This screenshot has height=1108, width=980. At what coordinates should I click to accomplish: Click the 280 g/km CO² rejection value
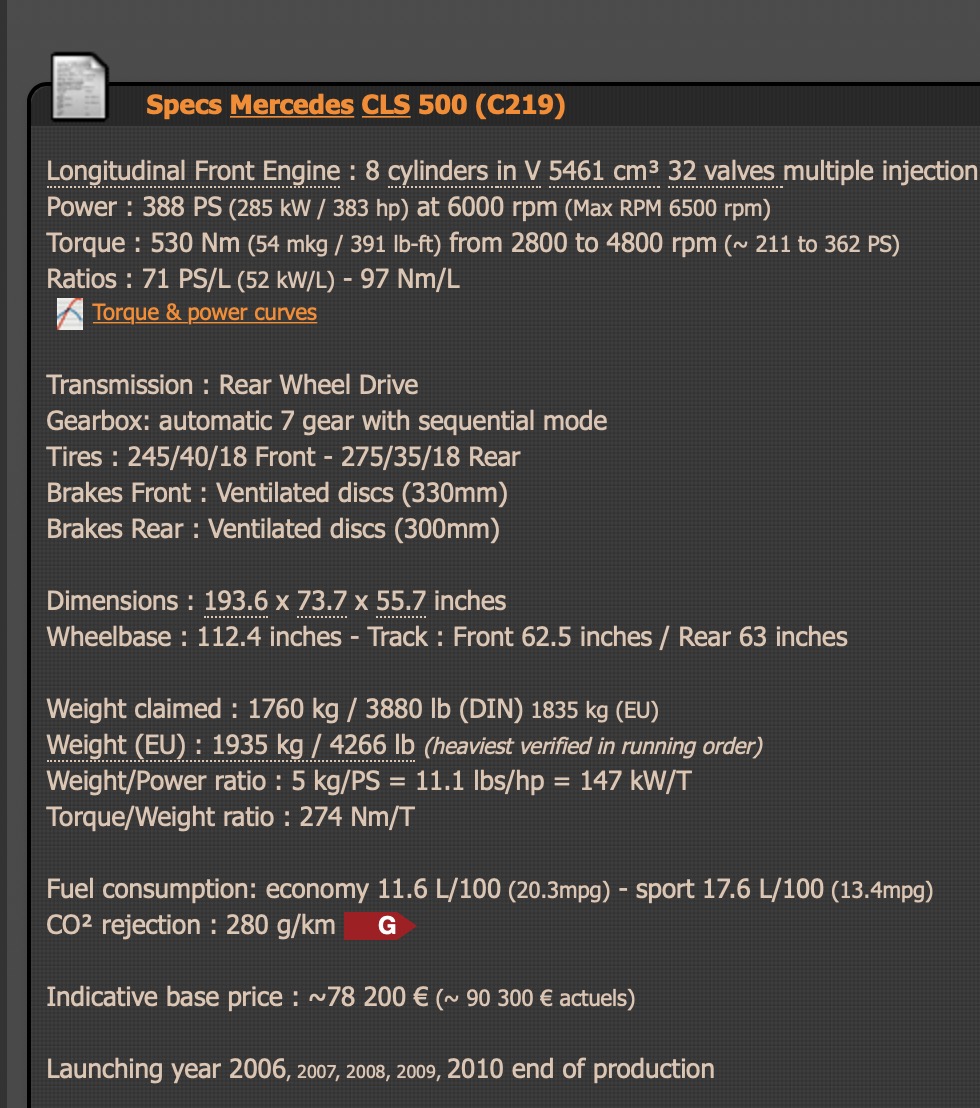[x=281, y=926]
